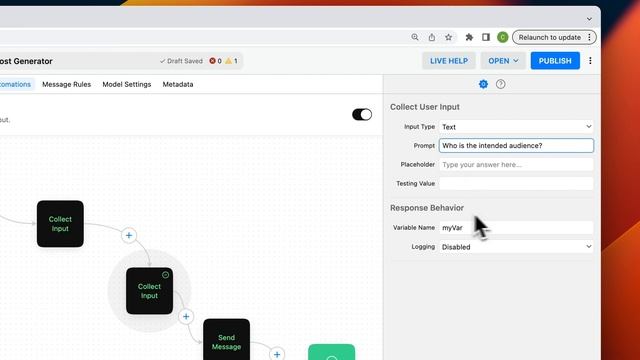Click the Response Behavior heading
The width and height of the screenshot is (640, 360).
pos(427,208)
